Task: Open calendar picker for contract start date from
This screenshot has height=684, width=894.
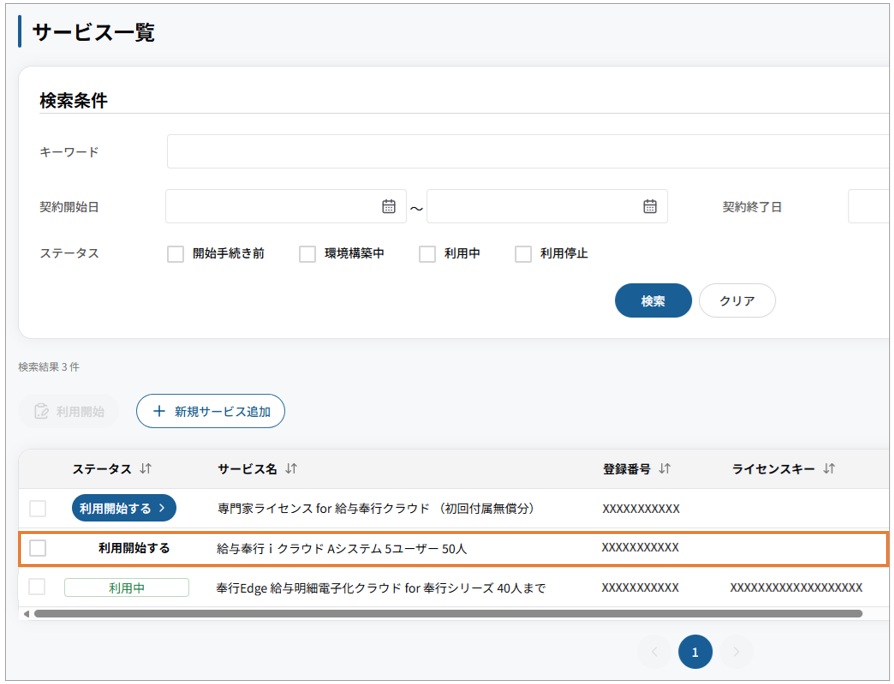Action: click(389, 206)
